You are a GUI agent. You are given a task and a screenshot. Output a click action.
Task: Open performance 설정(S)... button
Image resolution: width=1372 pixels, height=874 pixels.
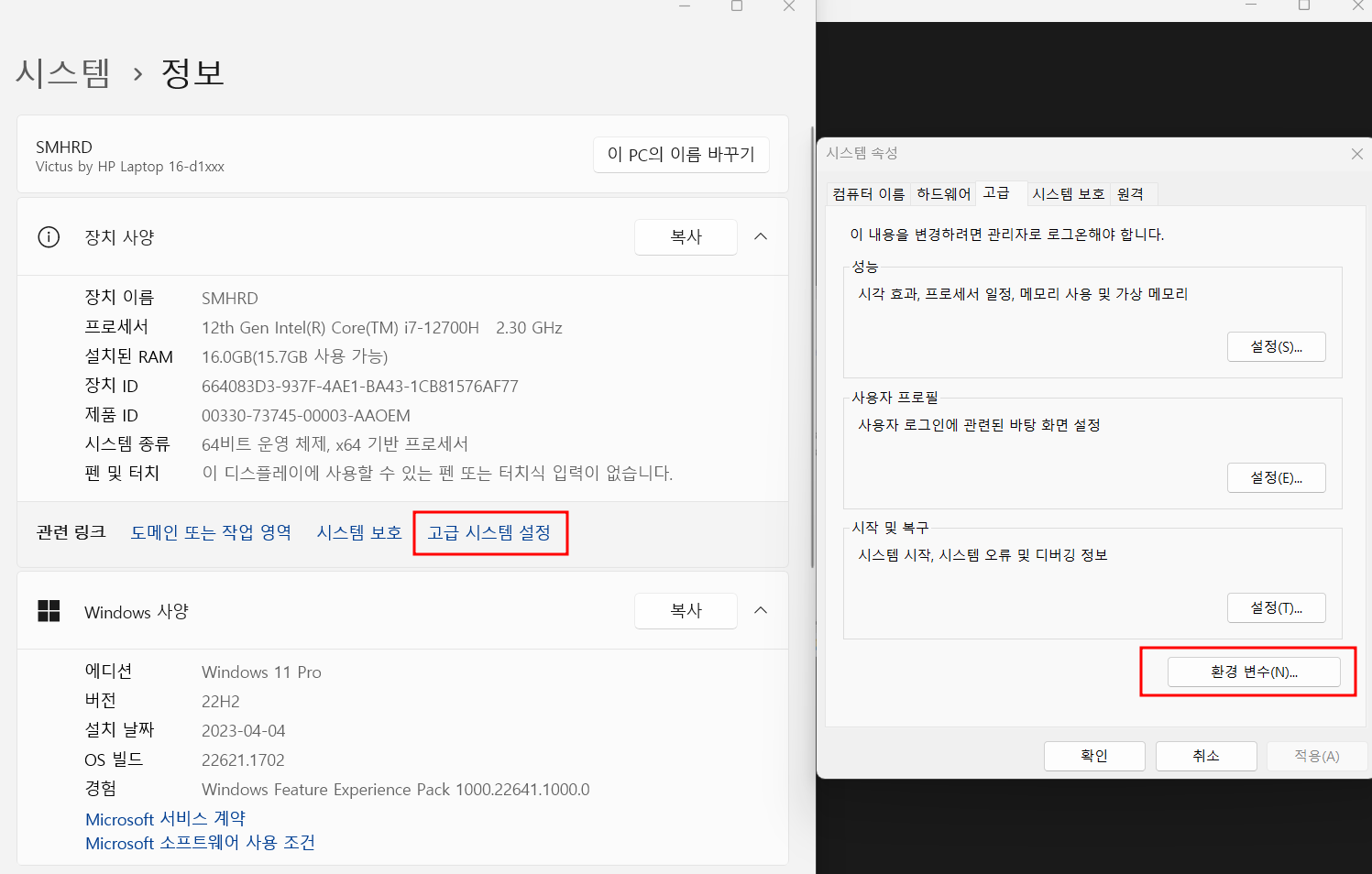pyautogui.click(x=1276, y=346)
